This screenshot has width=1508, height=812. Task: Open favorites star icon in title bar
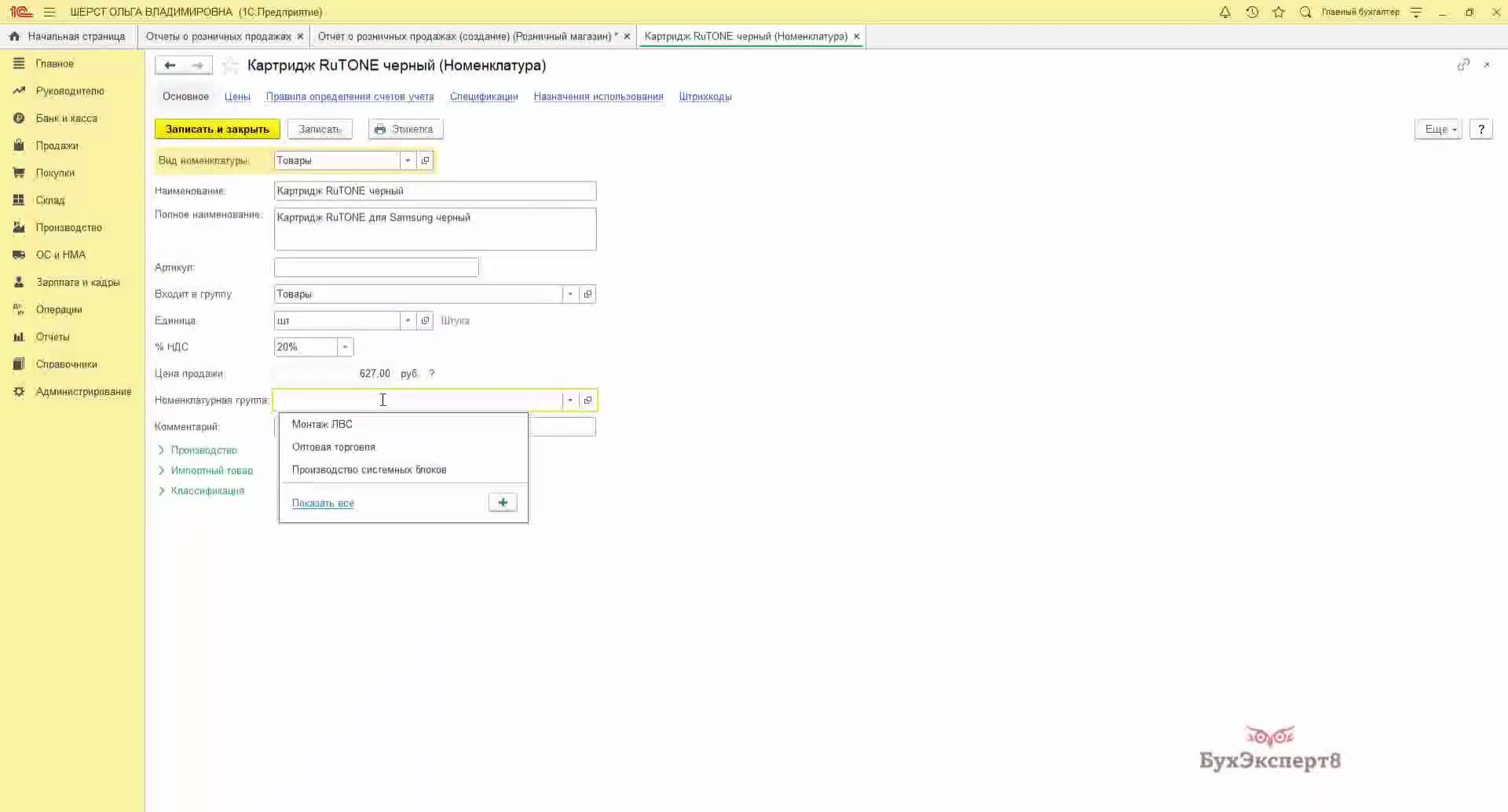click(x=1279, y=12)
